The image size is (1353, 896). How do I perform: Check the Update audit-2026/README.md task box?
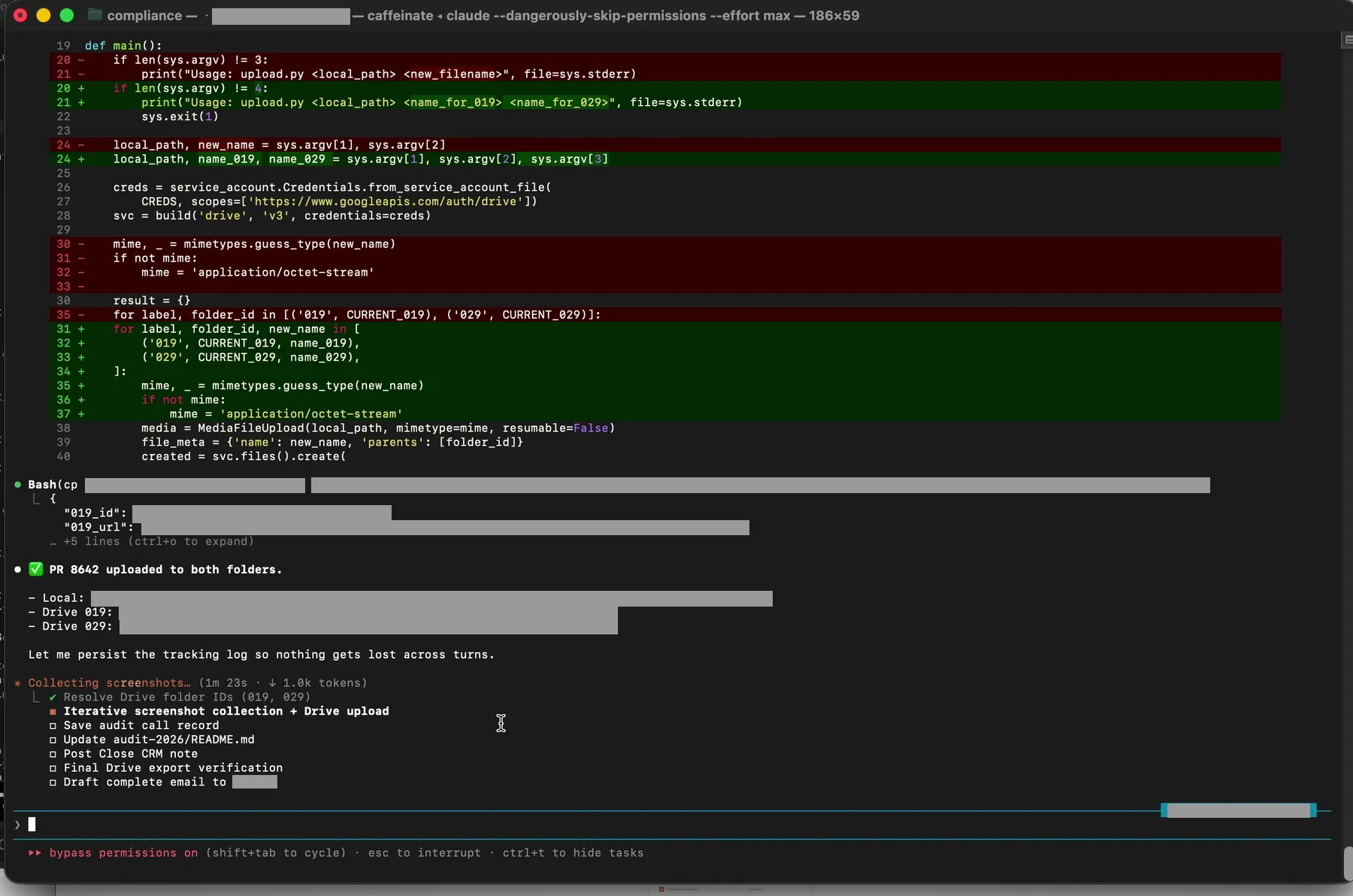[x=53, y=740]
